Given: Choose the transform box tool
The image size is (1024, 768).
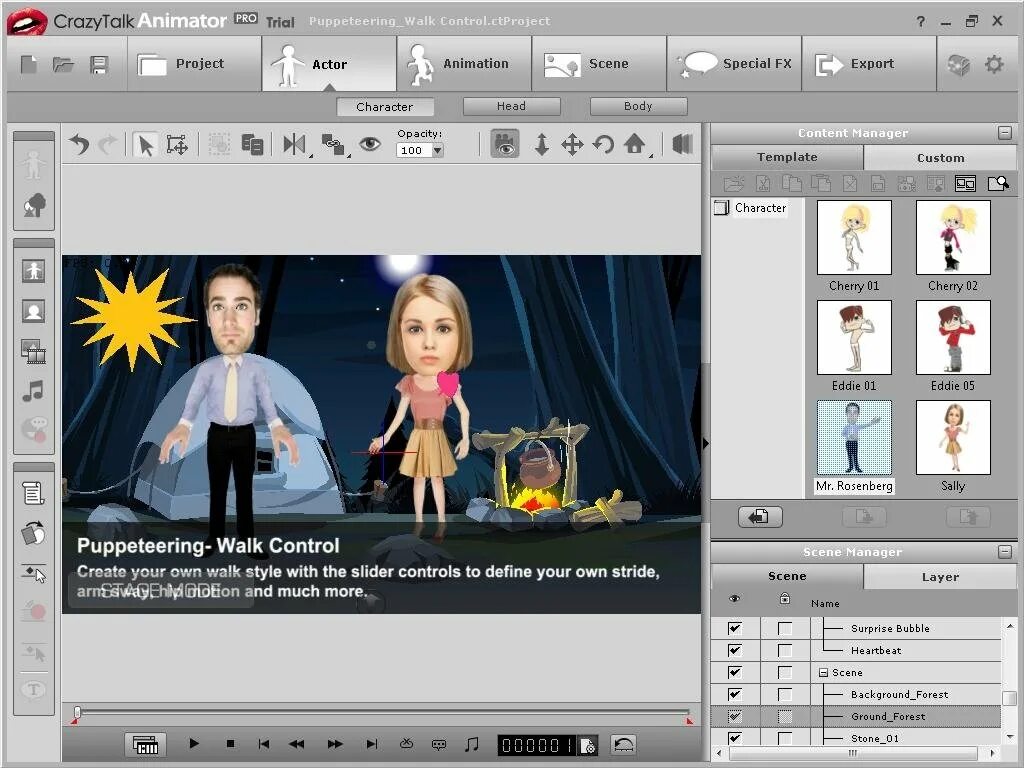Looking at the screenshot, I should tap(177, 144).
